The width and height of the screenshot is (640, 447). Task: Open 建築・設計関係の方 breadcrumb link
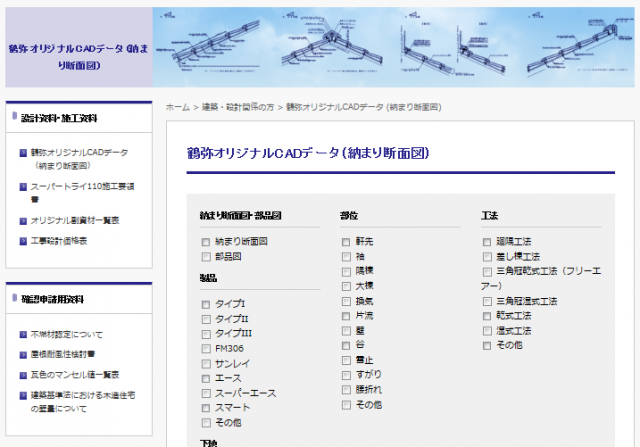[x=238, y=107]
